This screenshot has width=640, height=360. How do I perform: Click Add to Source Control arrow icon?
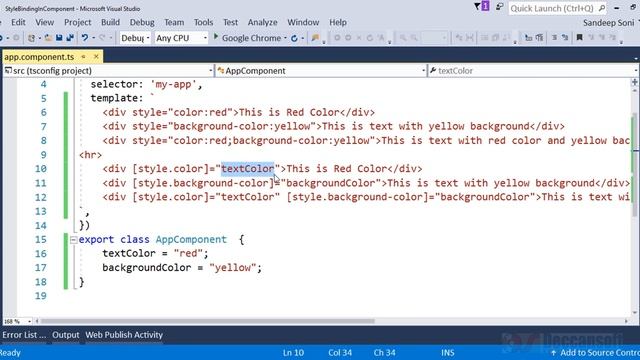click(x=553, y=353)
